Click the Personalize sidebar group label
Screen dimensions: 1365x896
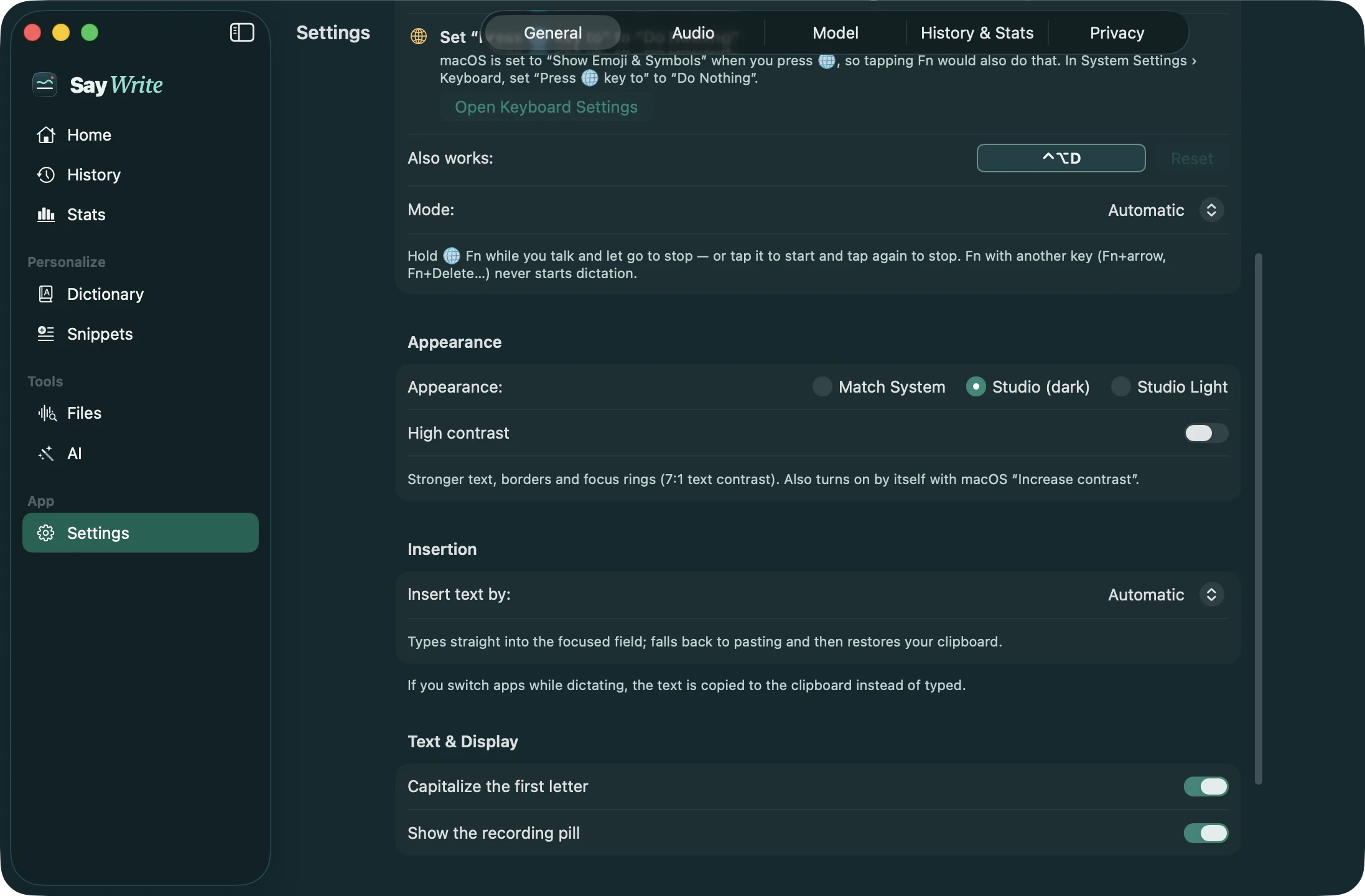pyautogui.click(x=67, y=262)
